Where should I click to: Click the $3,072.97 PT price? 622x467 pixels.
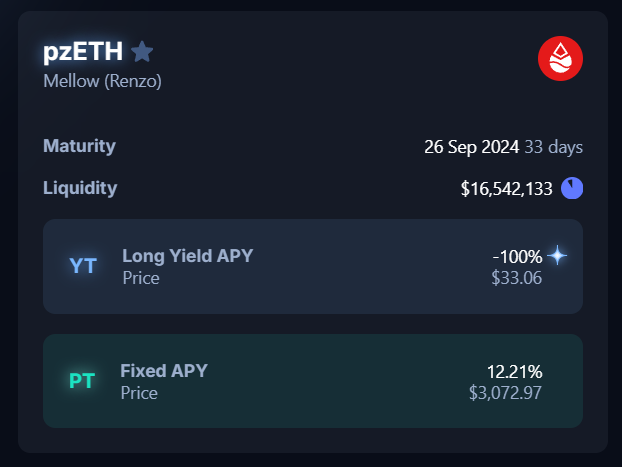click(x=505, y=393)
